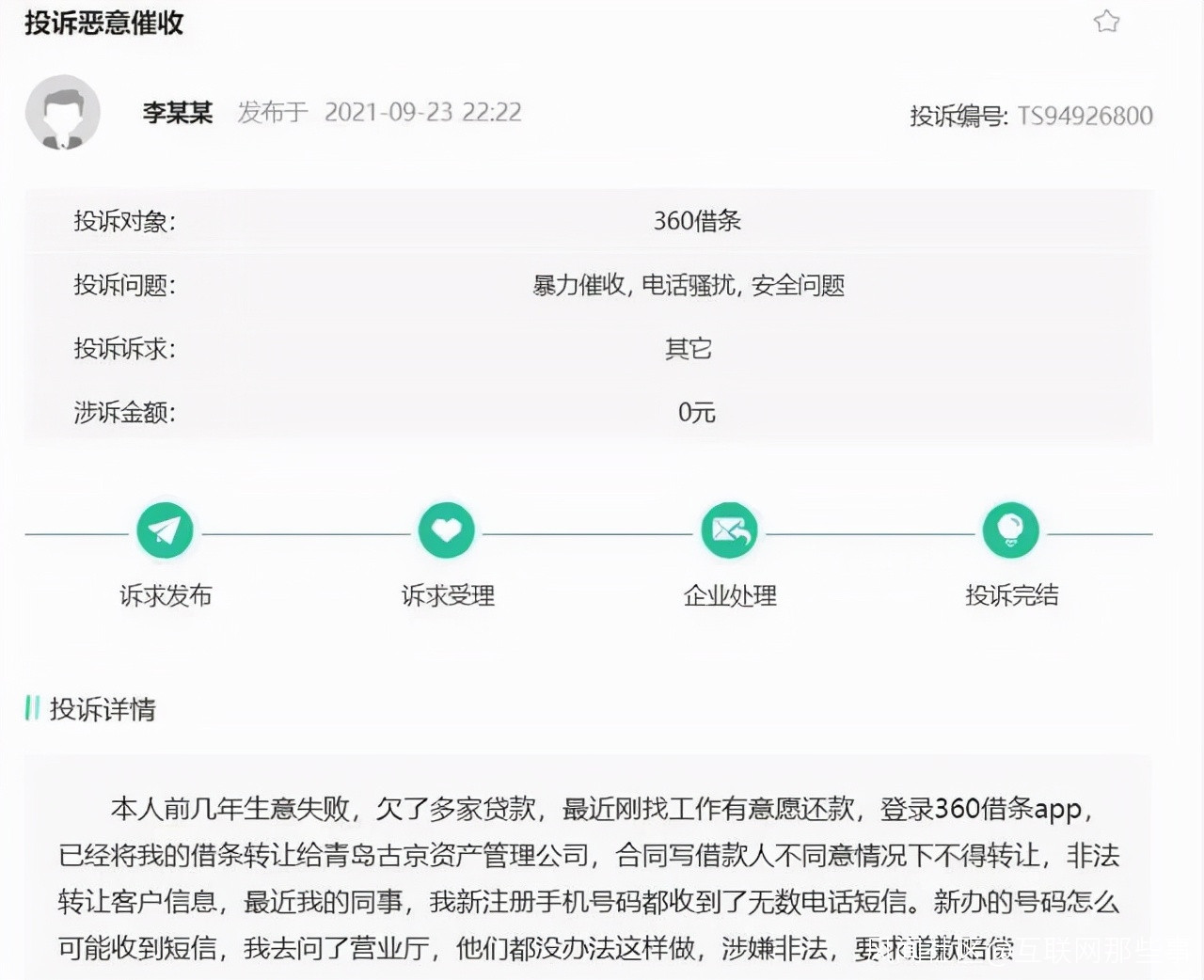Select the issue text 暴力催收, 电话骚扰, 安全问题
The height and width of the screenshot is (980, 1204).
(689, 285)
